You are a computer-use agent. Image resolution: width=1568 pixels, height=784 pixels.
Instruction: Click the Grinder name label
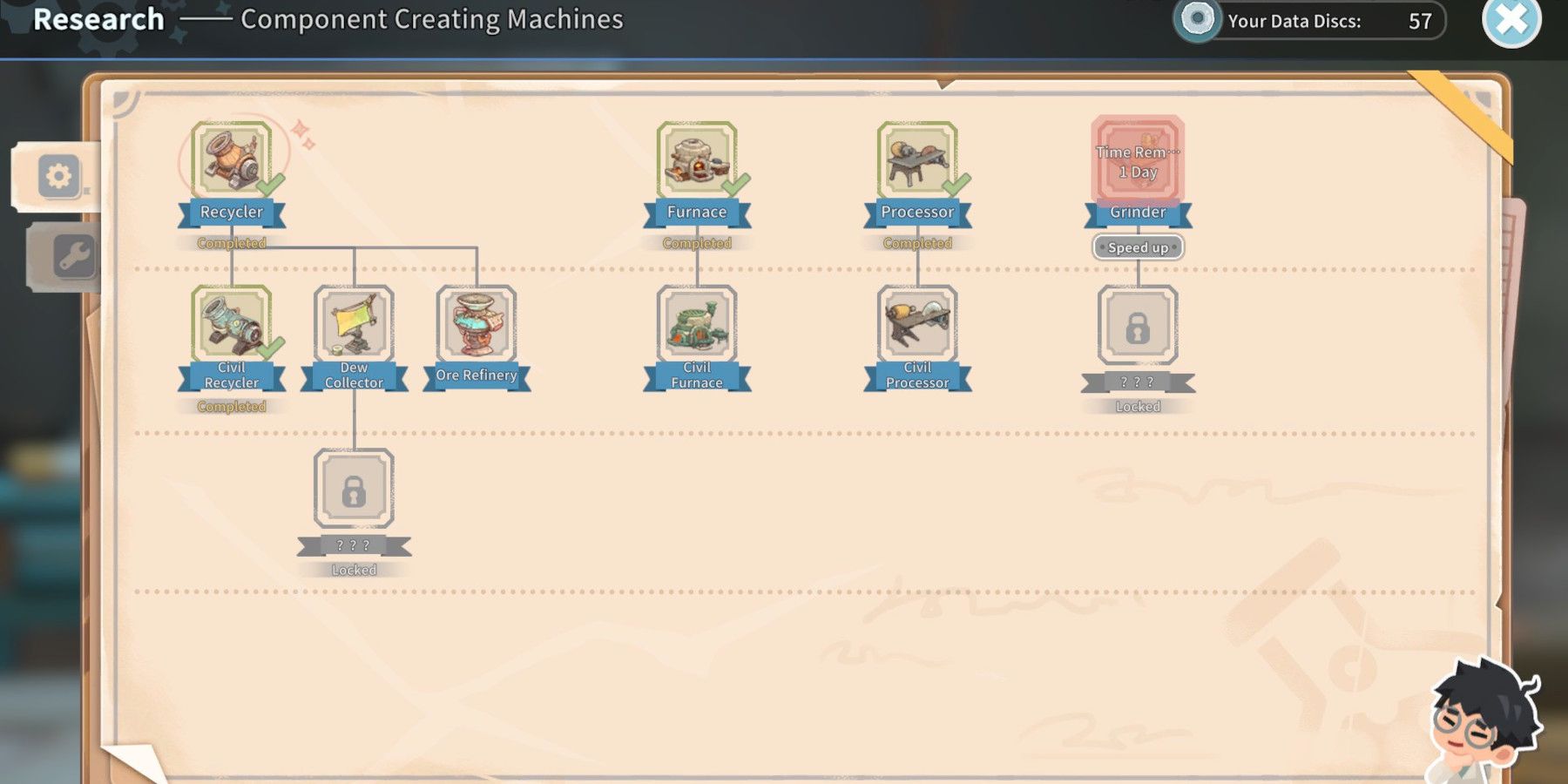tap(1138, 213)
